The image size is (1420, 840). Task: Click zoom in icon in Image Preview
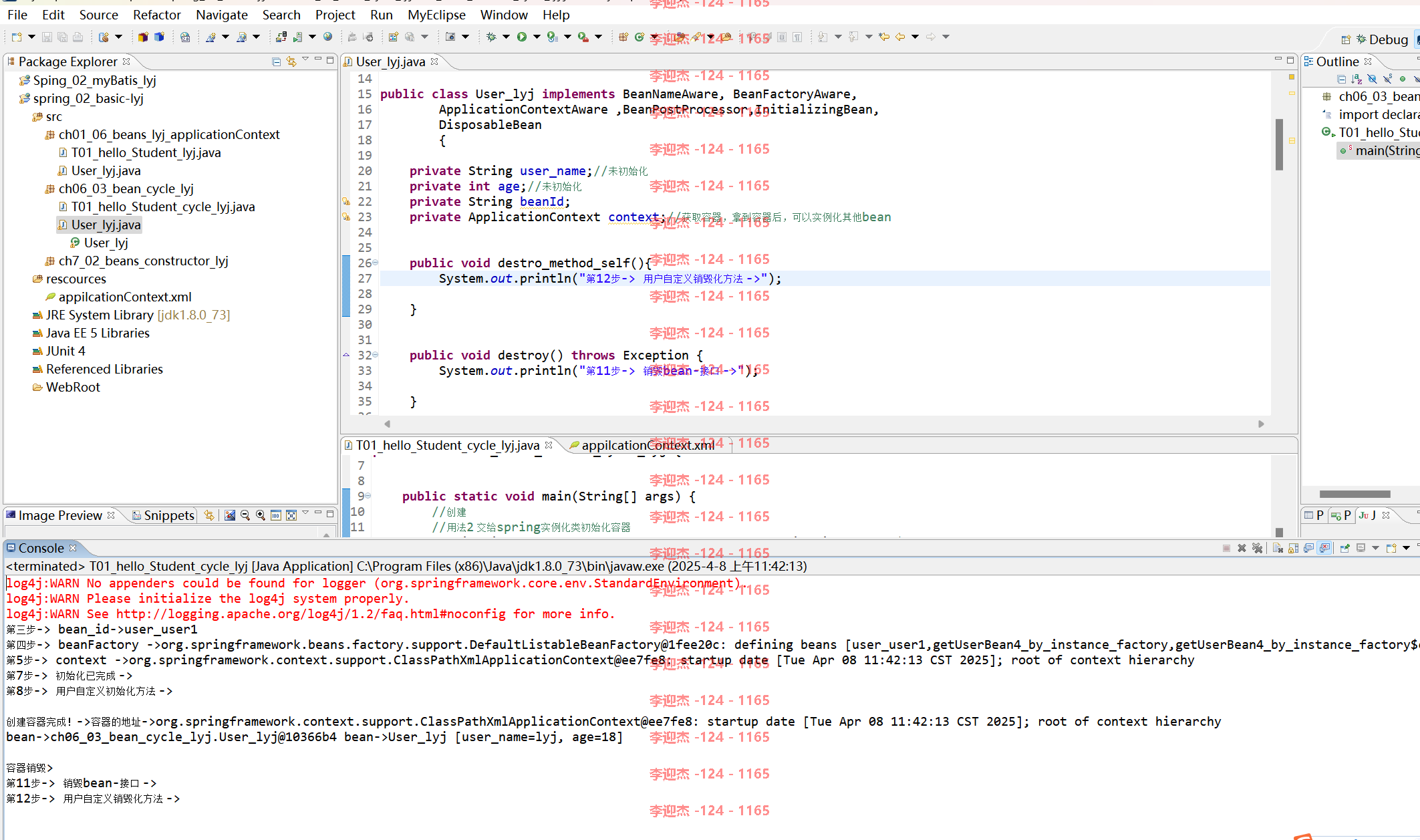[261, 515]
